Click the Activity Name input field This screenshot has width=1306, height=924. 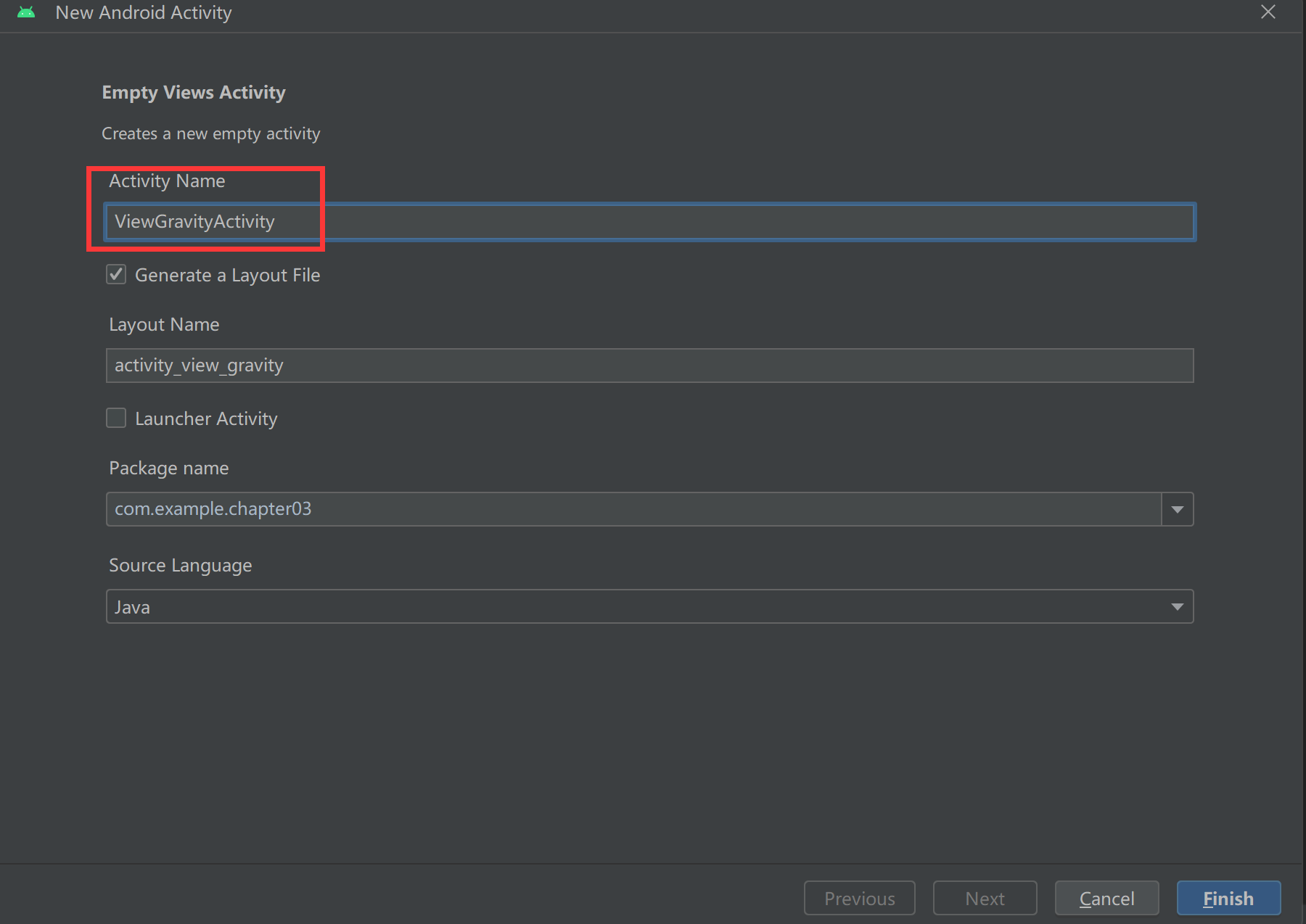click(649, 222)
